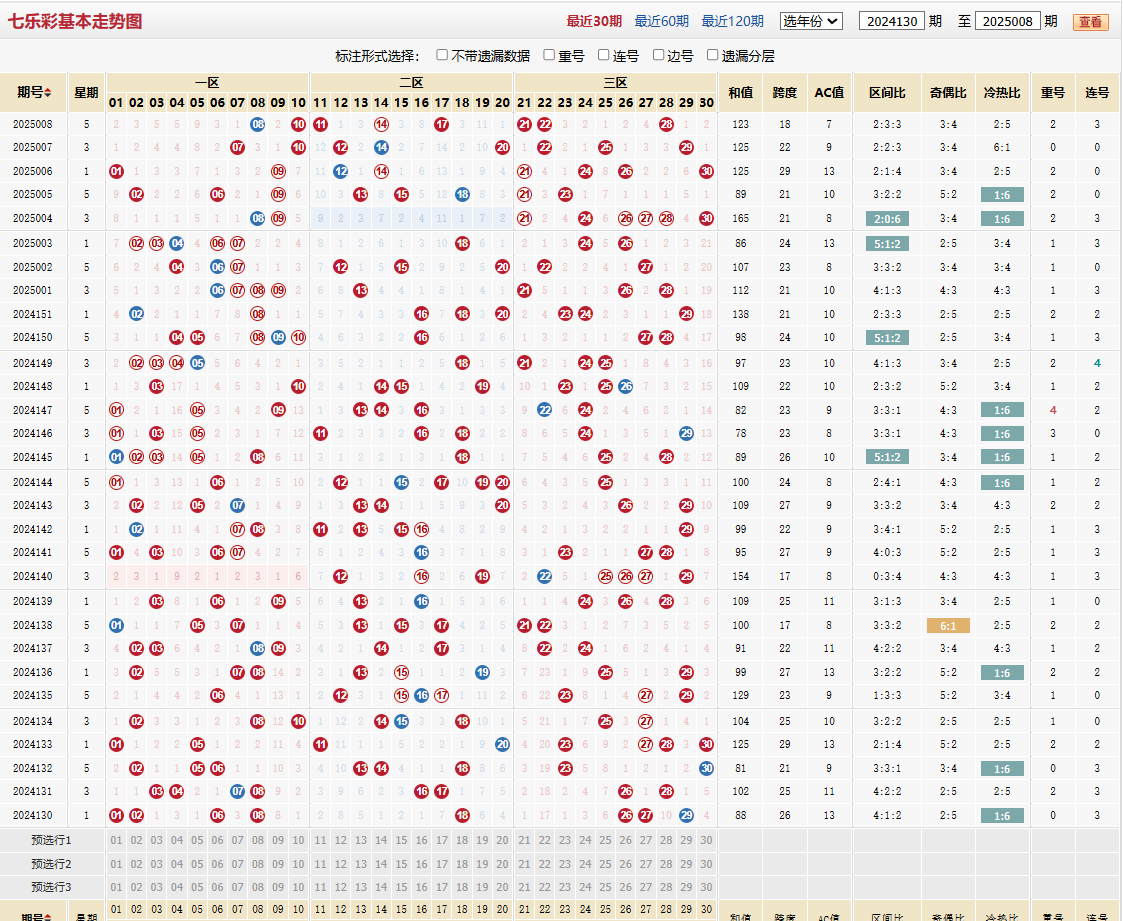1123x921 pixels.
Task: Click blue ball 22 in row 2024147
Action: coord(545,410)
